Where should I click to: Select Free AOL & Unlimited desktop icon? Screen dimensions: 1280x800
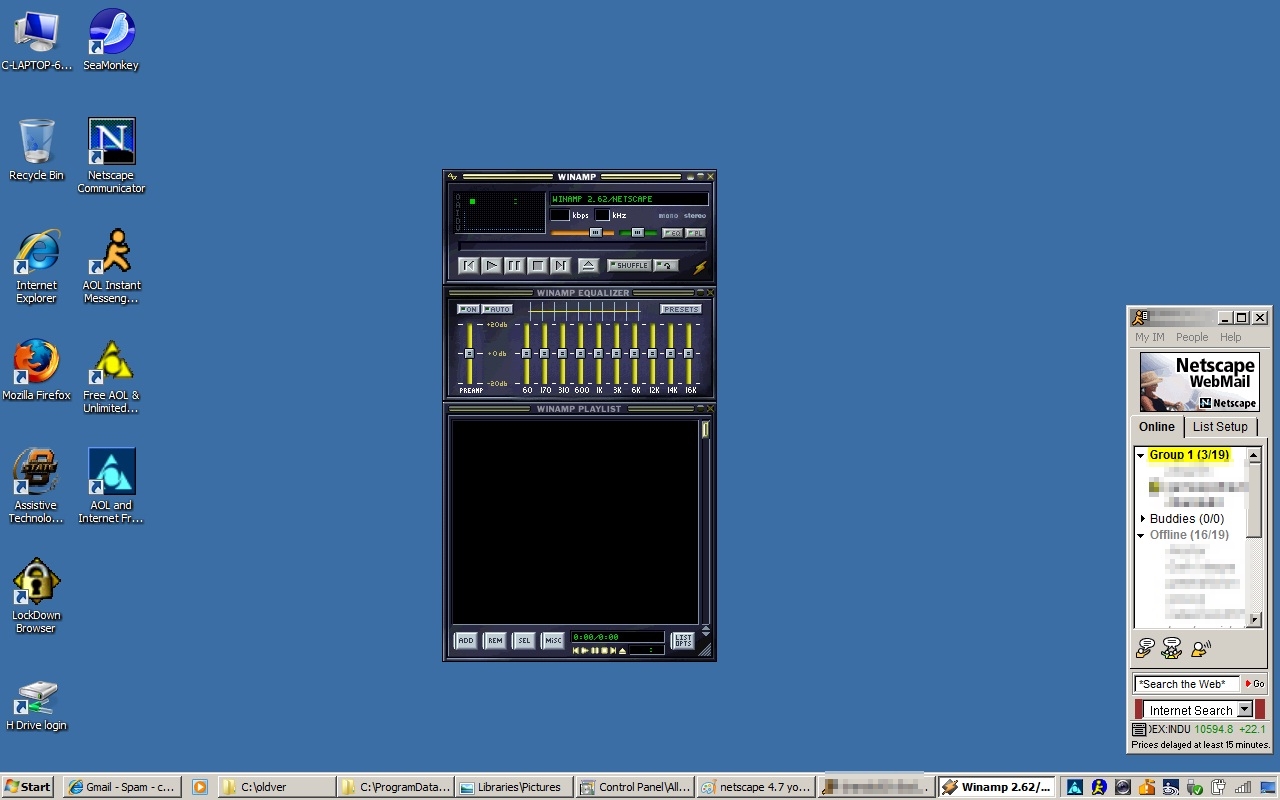(x=111, y=376)
